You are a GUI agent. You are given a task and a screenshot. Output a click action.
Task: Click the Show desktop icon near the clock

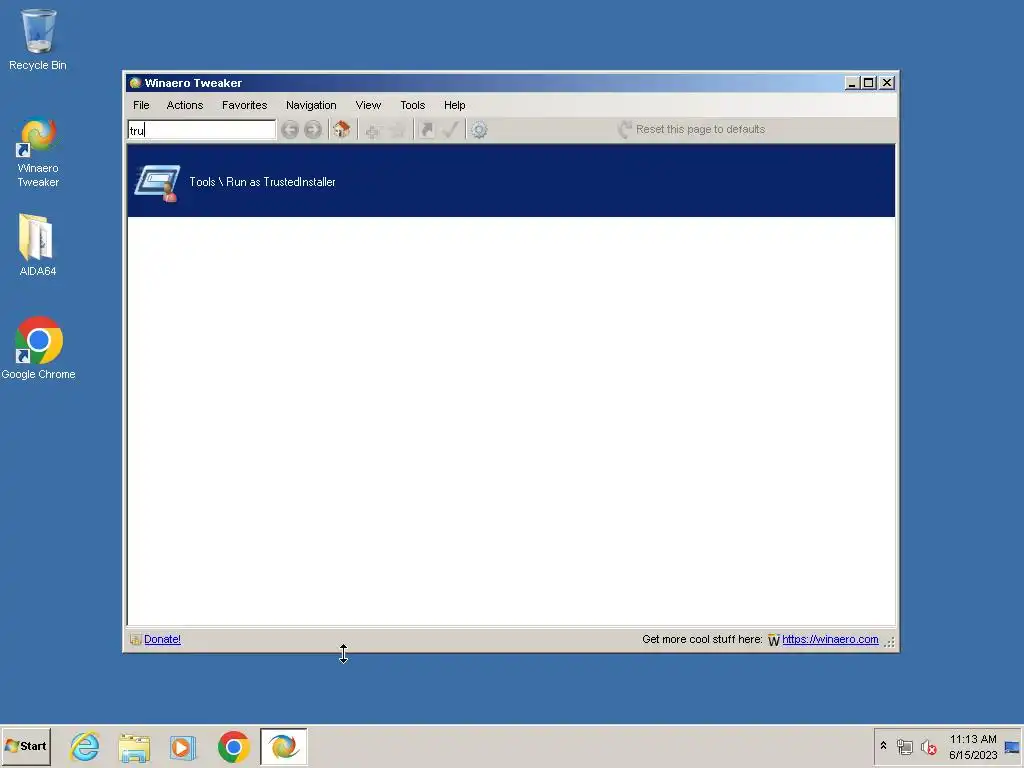pyautogui.click(x=1012, y=747)
